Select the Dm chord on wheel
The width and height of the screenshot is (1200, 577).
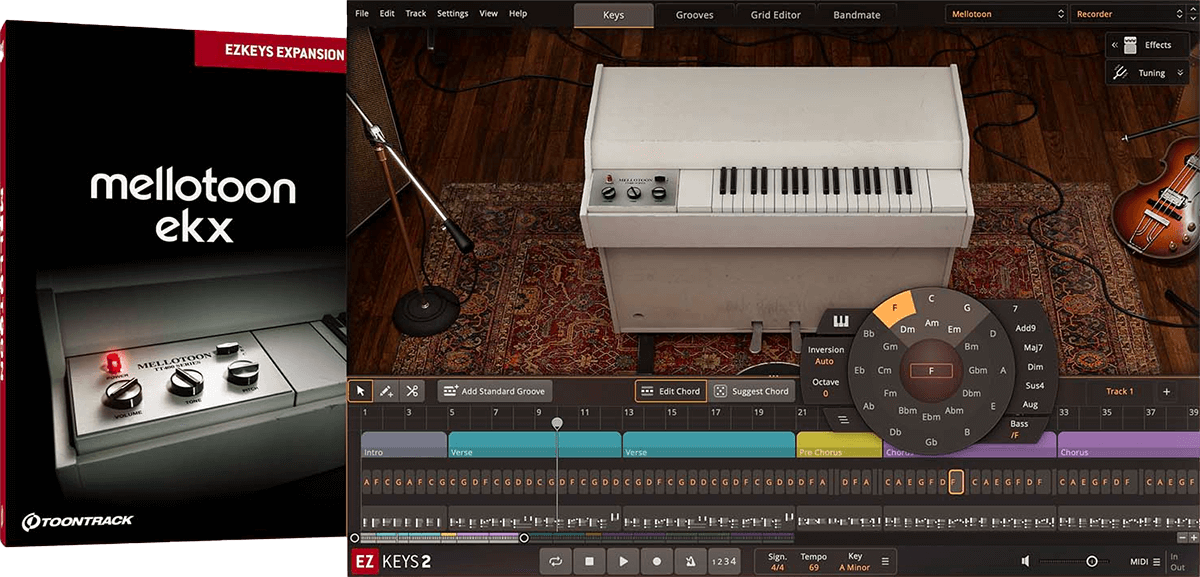coord(908,329)
